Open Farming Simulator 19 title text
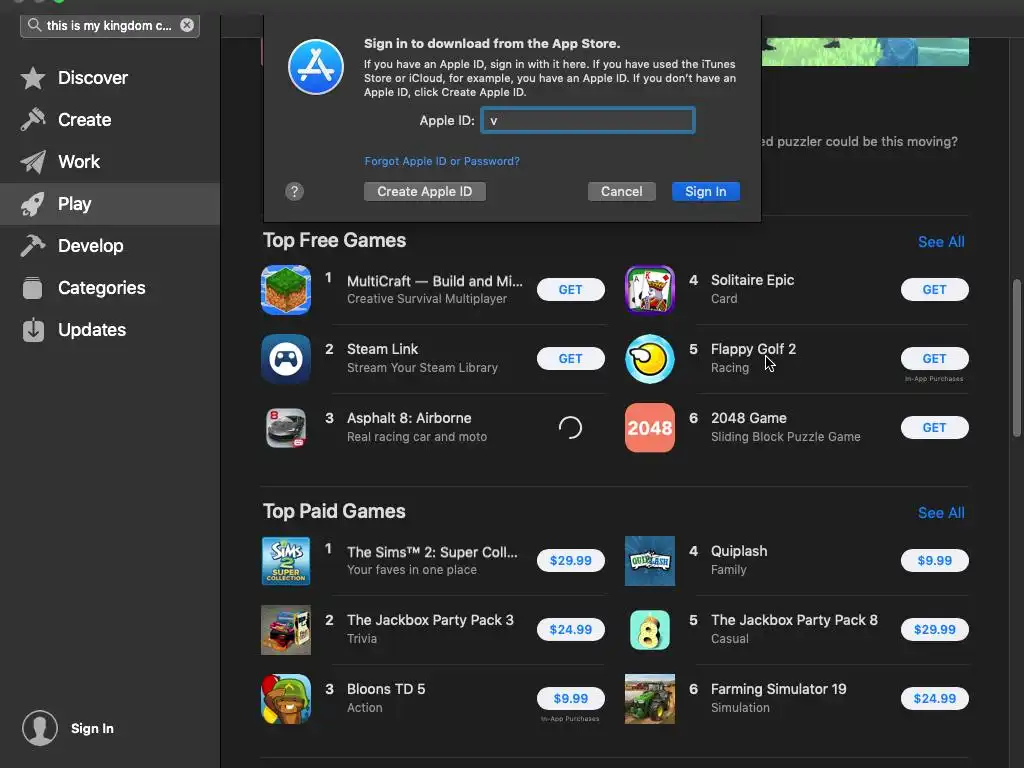 pyautogui.click(x=778, y=689)
